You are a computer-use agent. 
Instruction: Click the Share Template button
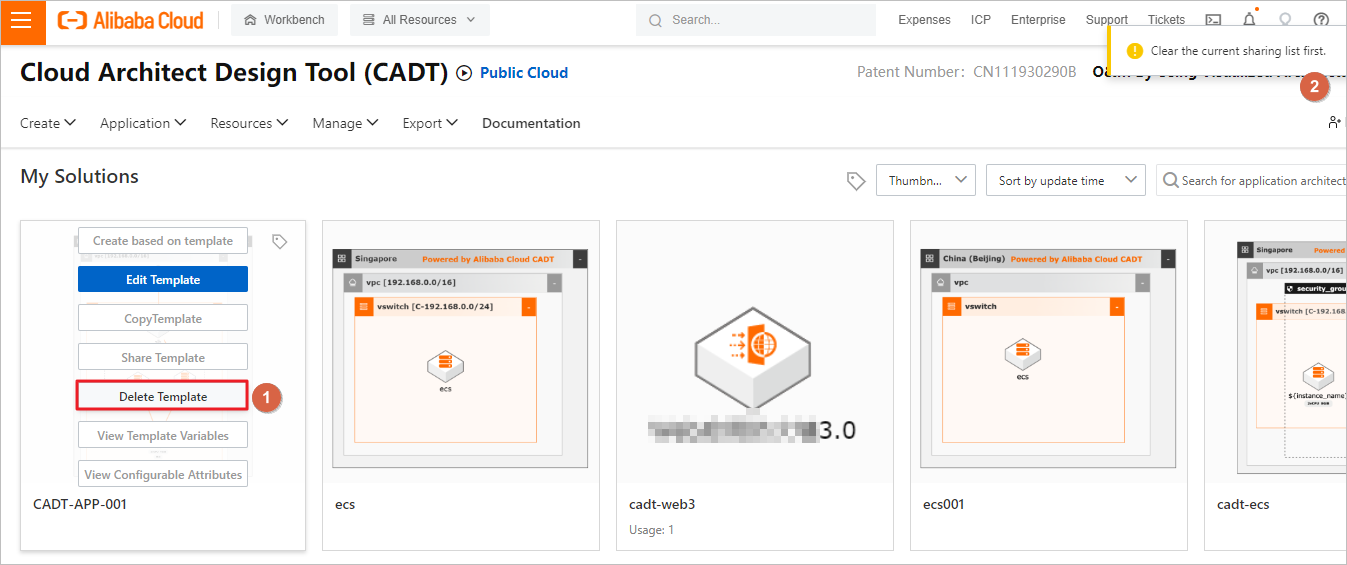(163, 358)
